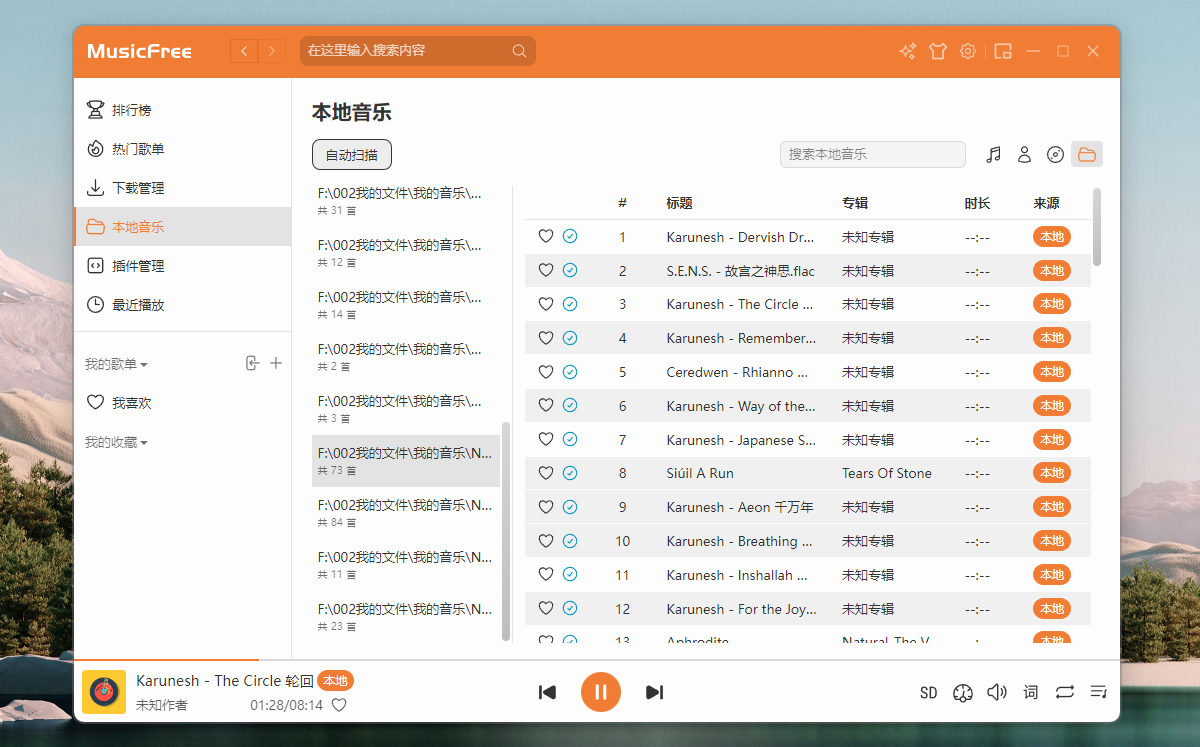
Task: Focus the 搜索本地音乐 search field
Action: pyautogui.click(x=871, y=154)
